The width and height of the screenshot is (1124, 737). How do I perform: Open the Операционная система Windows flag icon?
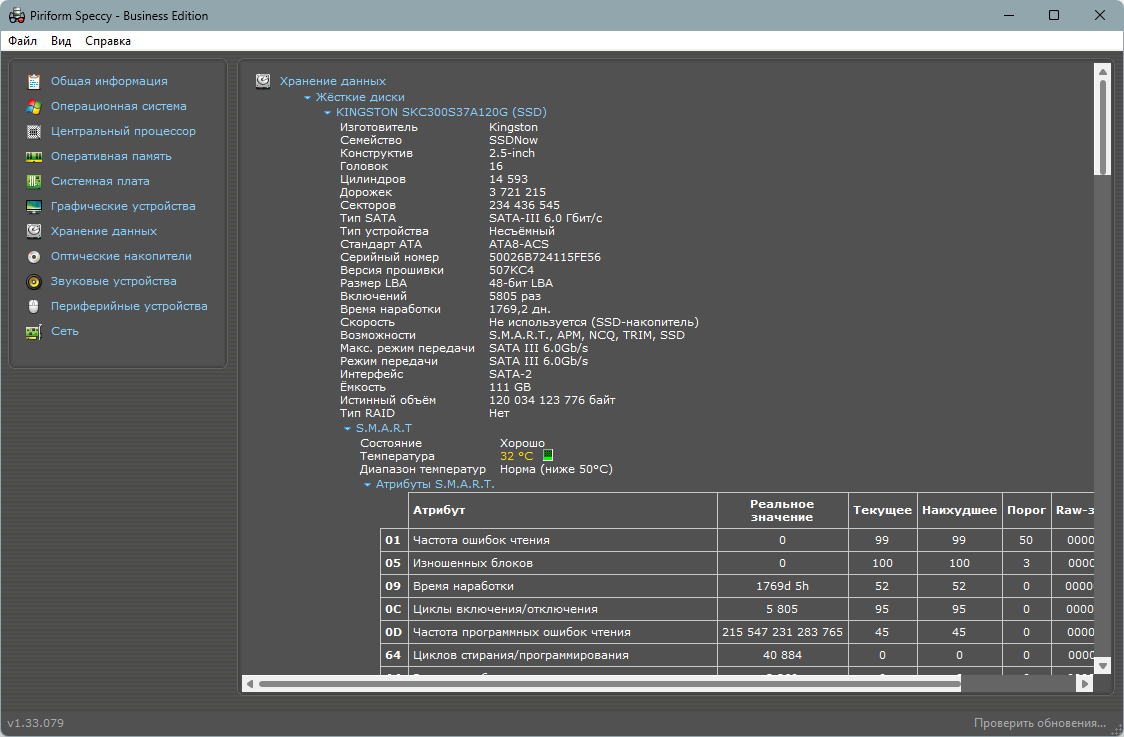[x=34, y=107]
